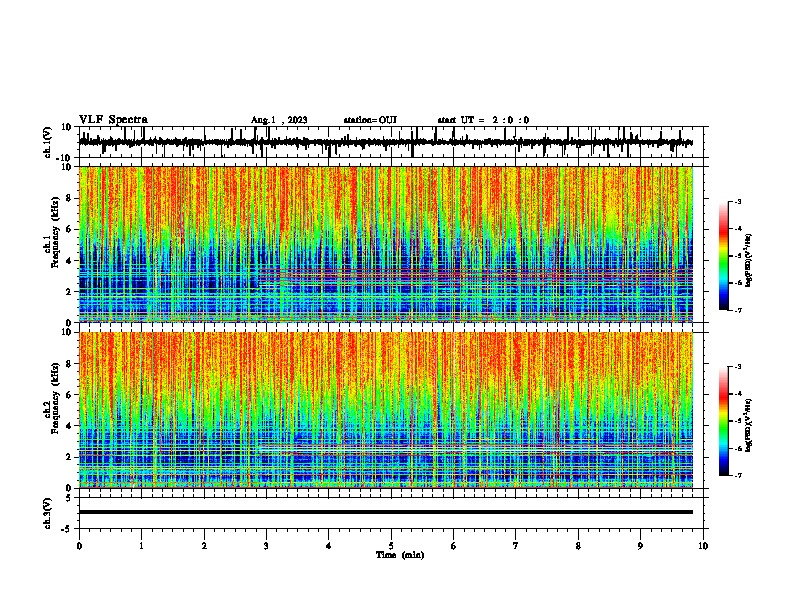
Task: Click time axis tick label '3'
Action: [x=266, y=546]
